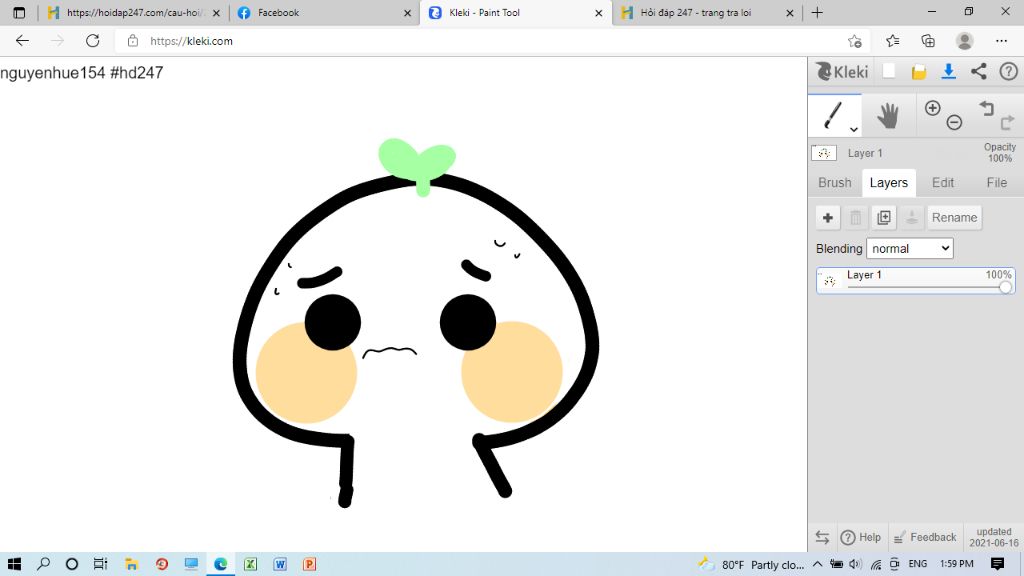
Task: Click the Kleki logo
Action: coord(842,72)
